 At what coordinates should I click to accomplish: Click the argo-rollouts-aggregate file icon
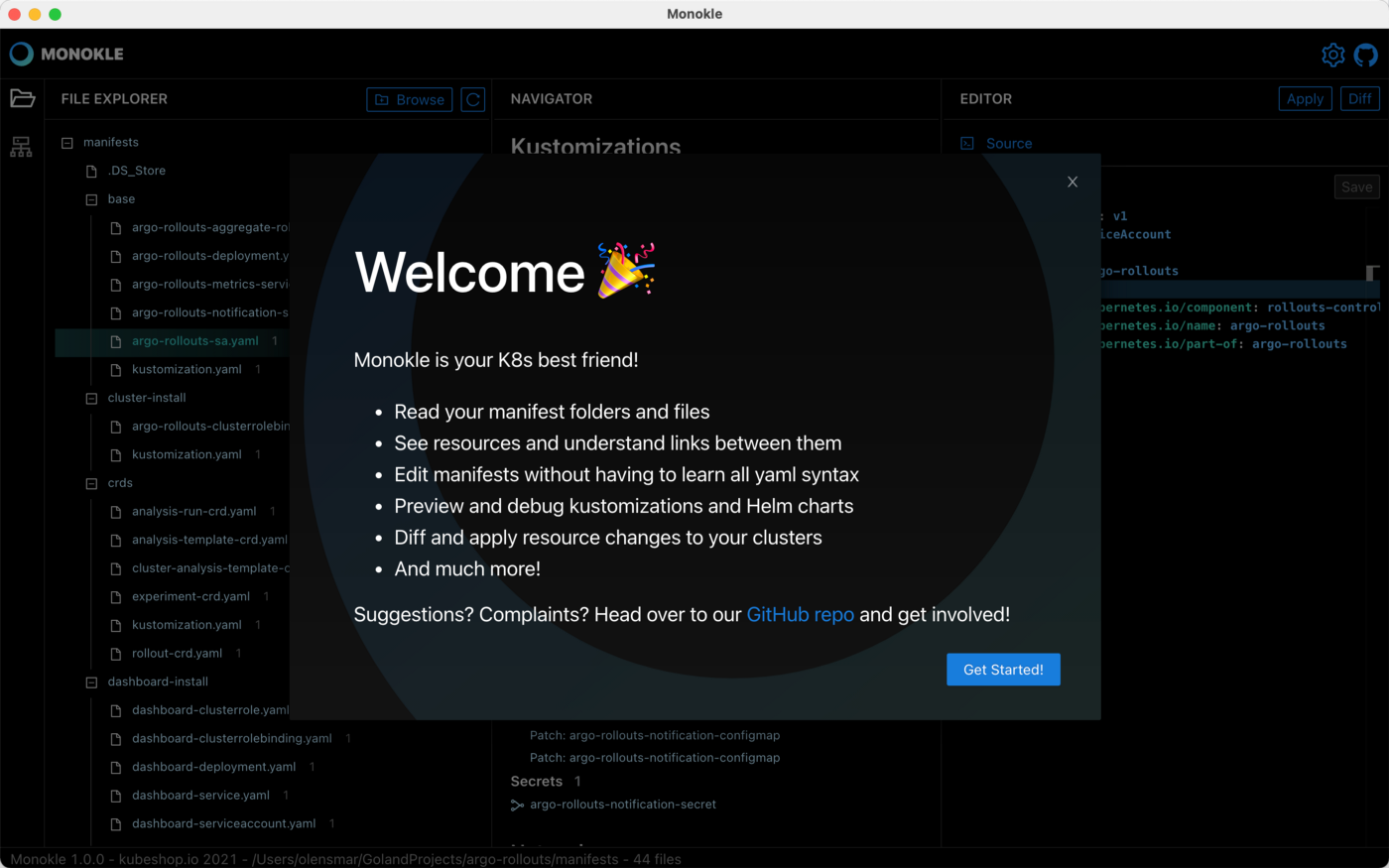click(115, 228)
